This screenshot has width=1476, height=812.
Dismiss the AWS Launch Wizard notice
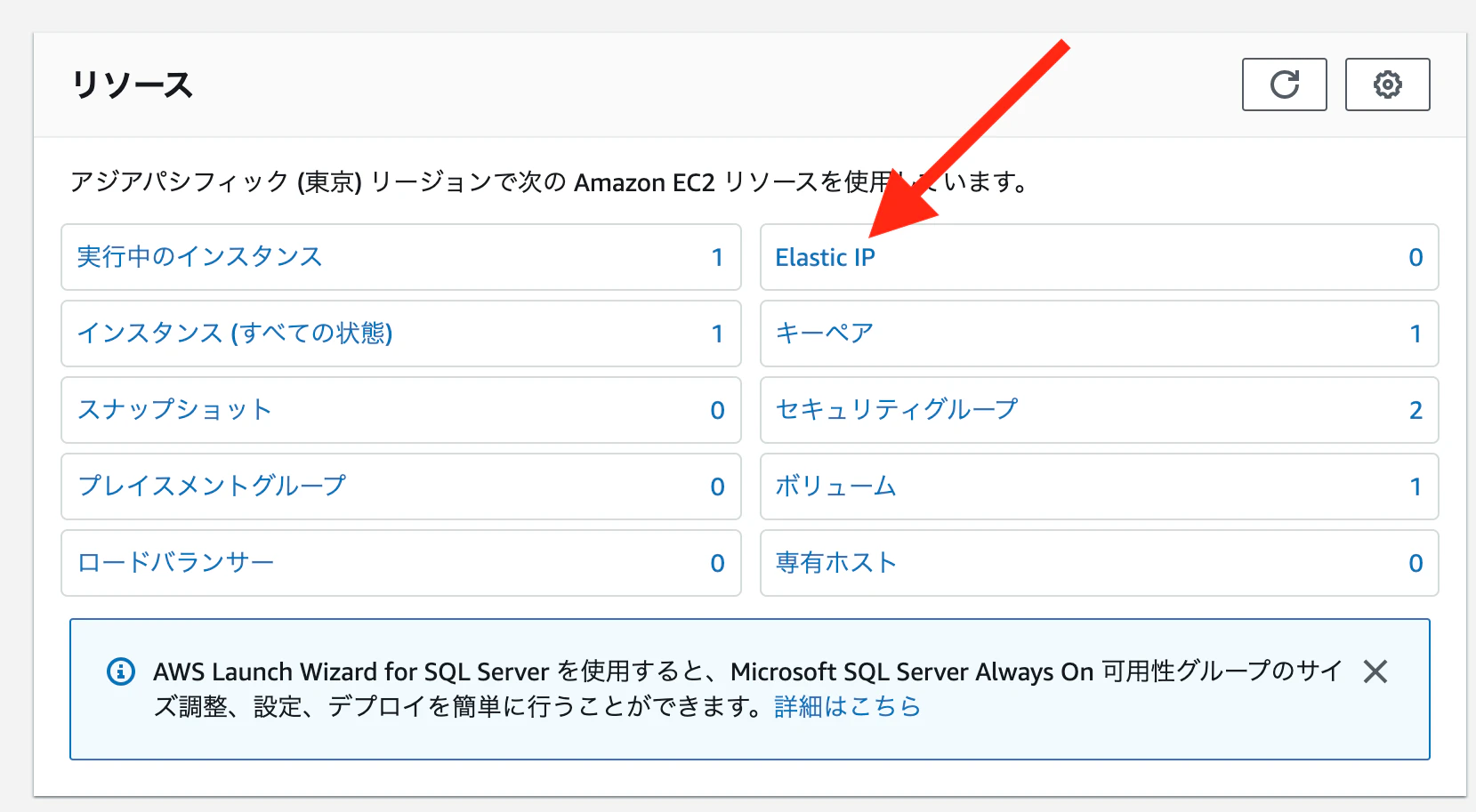(1375, 671)
